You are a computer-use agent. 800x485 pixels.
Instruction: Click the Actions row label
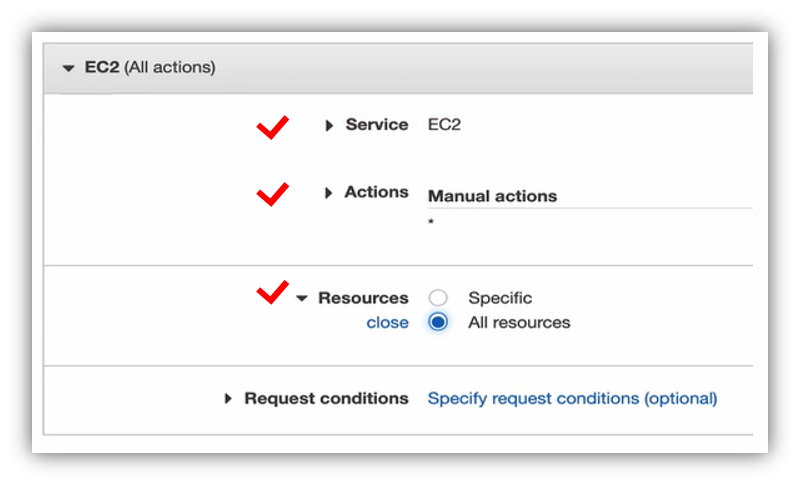[377, 192]
